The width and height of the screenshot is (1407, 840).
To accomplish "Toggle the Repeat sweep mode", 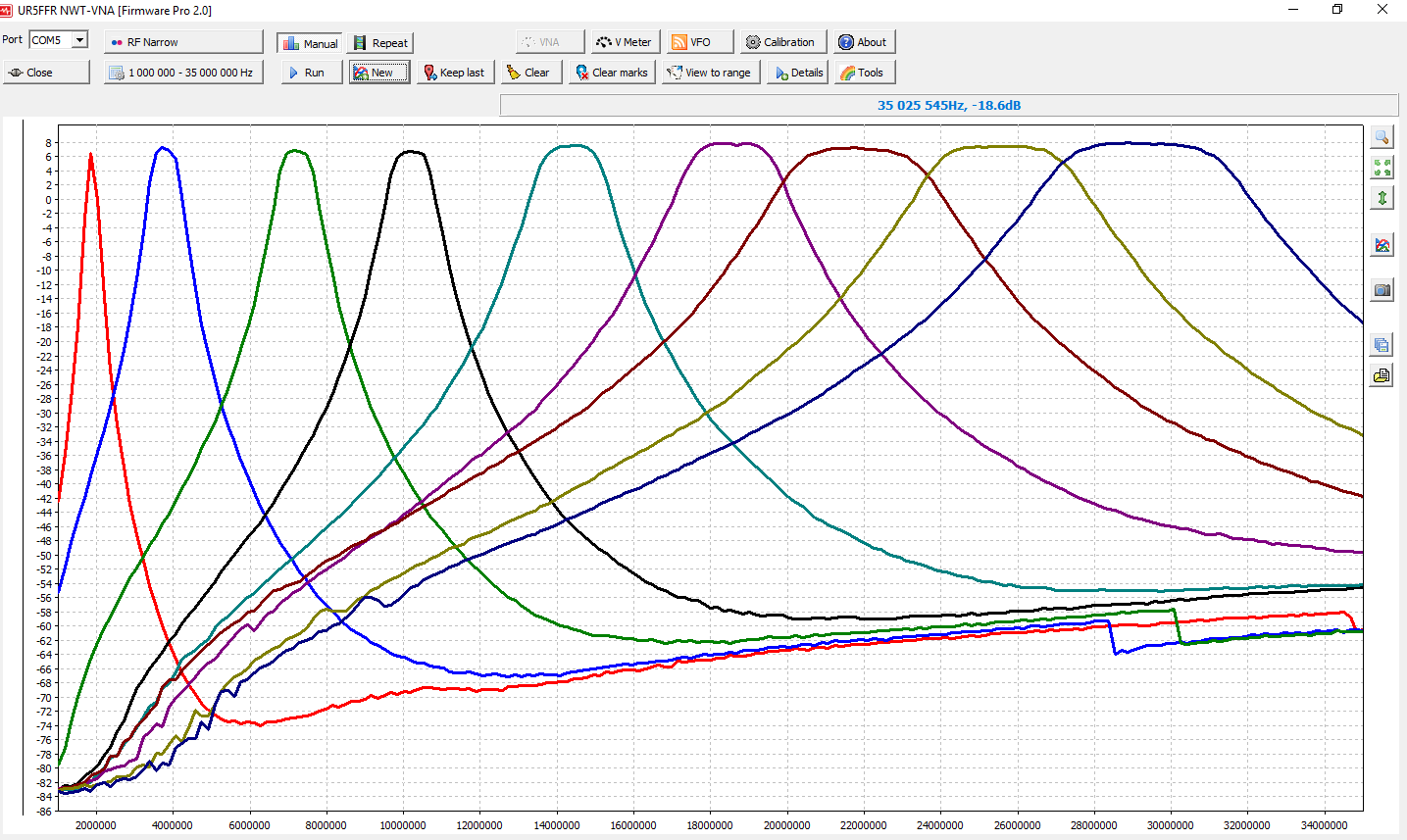I will click(x=380, y=43).
